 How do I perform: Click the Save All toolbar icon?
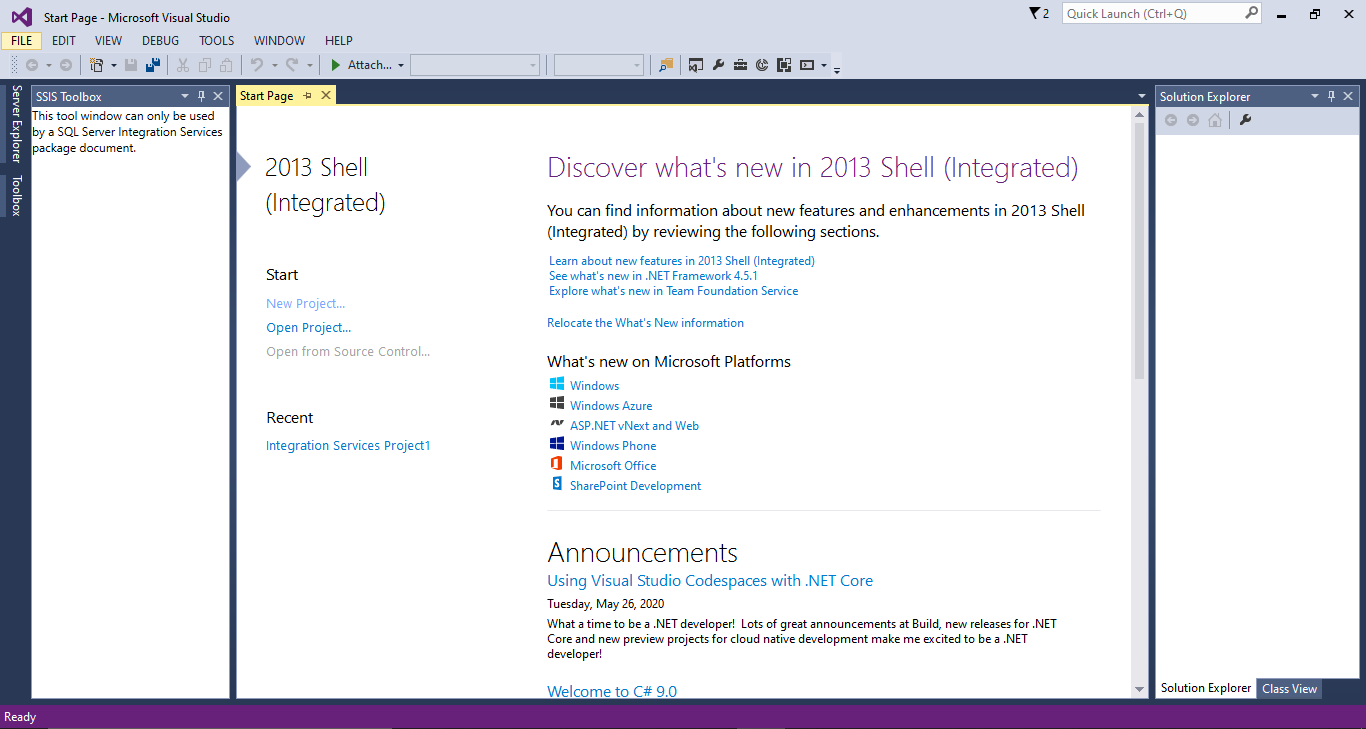[x=153, y=65]
